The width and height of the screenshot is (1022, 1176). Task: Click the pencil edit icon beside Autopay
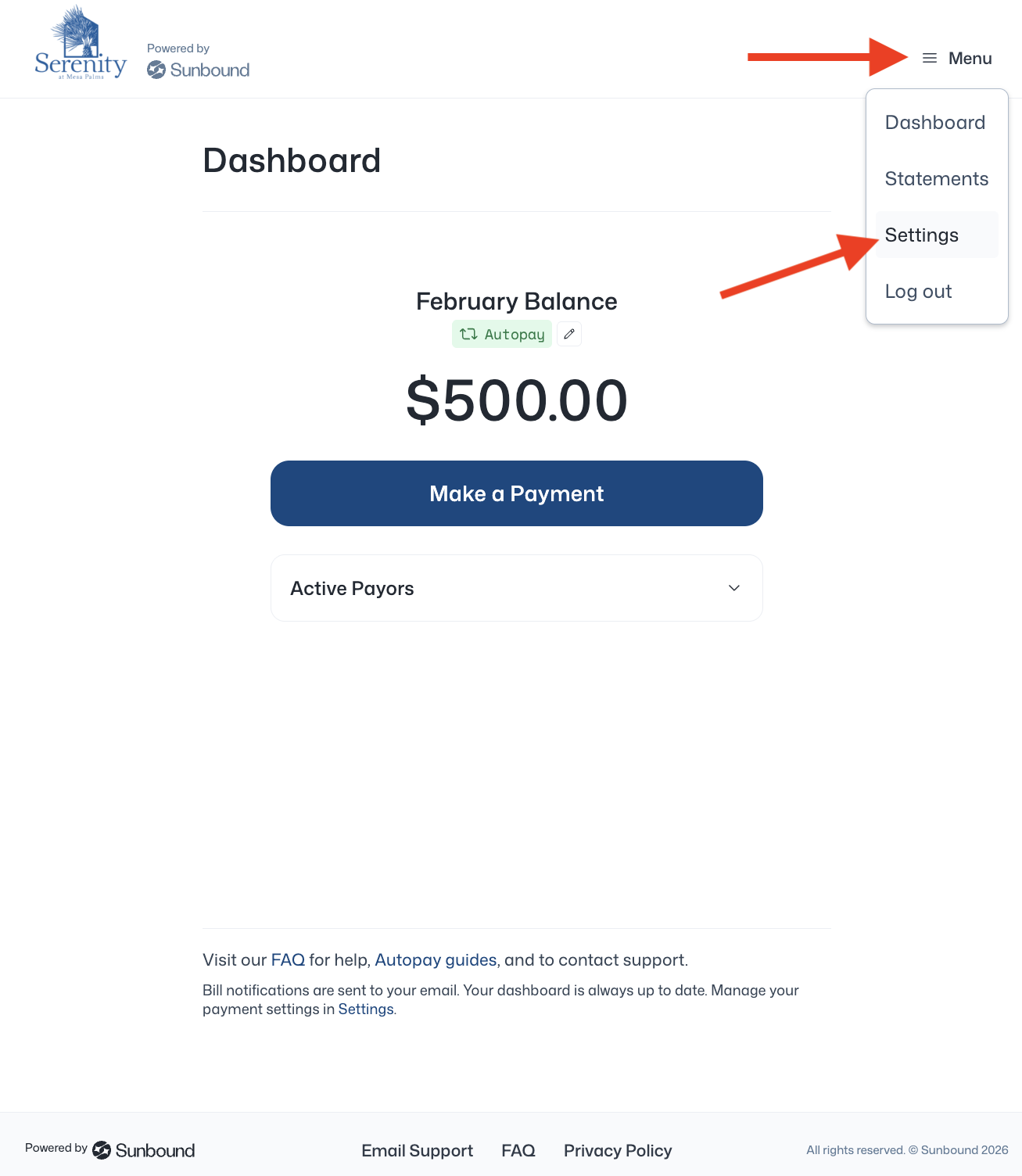click(x=569, y=334)
